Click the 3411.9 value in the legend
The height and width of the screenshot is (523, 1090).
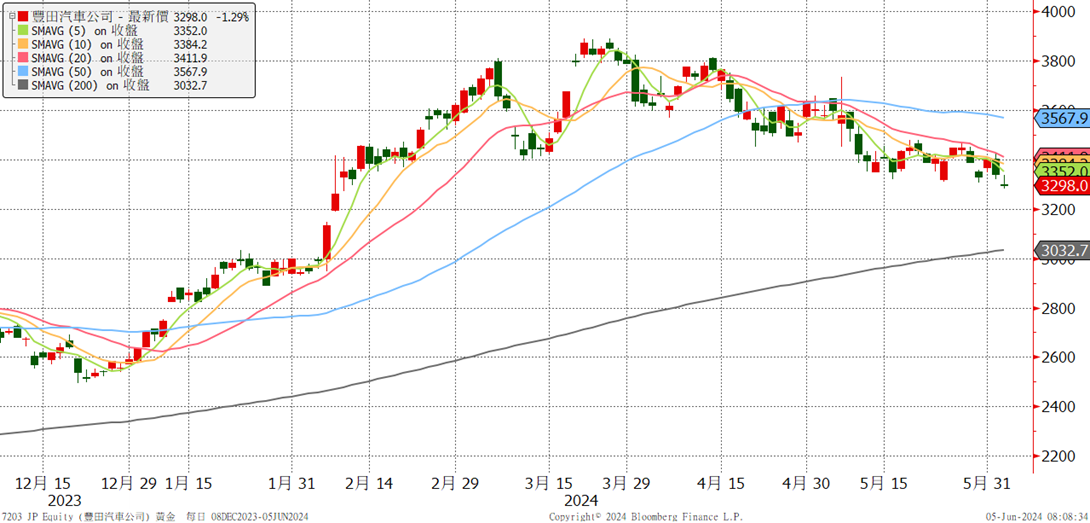click(x=190, y=58)
